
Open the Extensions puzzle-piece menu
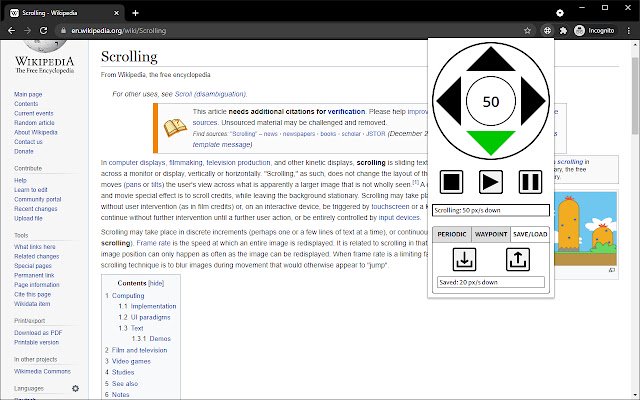[x=563, y=31]
